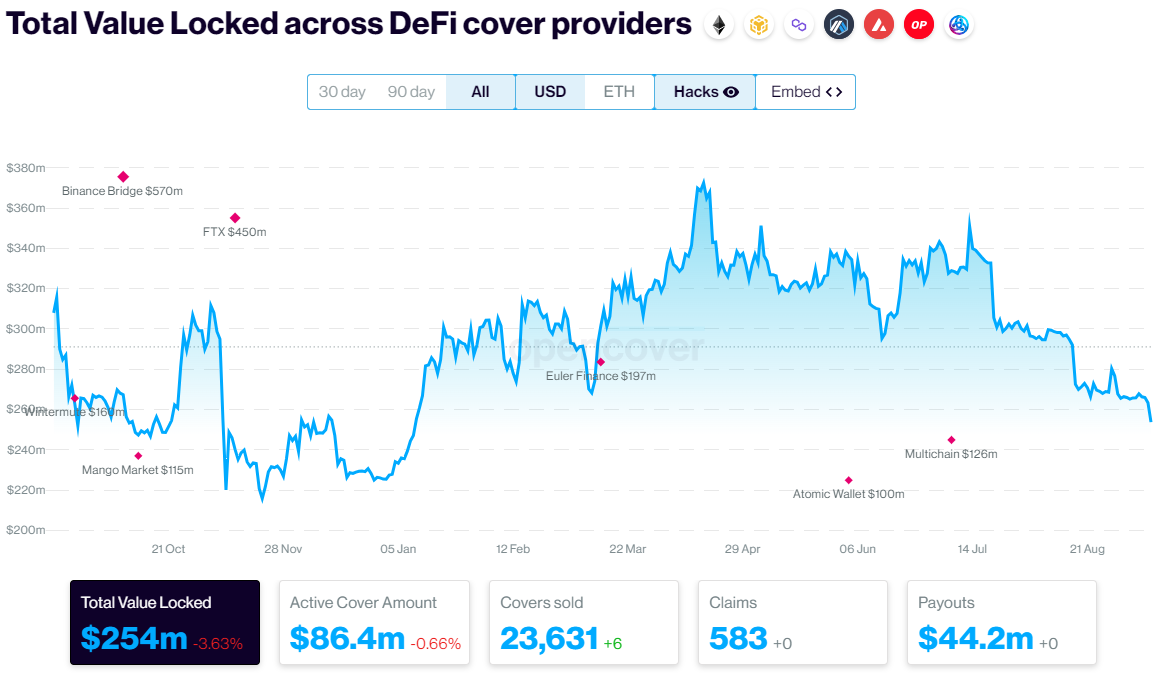This screenshot has width=1170, height=675.
Task: Select the Arbitrum chain icon
Action: click(x=839, y=25)
